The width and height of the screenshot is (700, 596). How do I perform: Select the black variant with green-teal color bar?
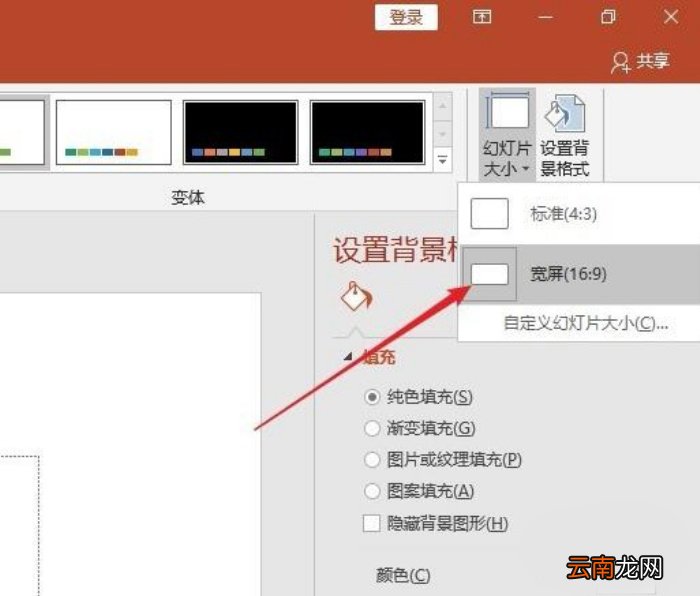pyautogui.click(x=367, y=132)
